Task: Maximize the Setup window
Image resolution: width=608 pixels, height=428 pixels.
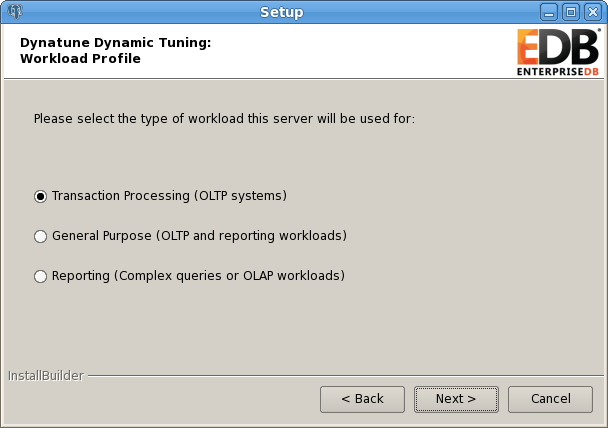Action: [571, 12]
